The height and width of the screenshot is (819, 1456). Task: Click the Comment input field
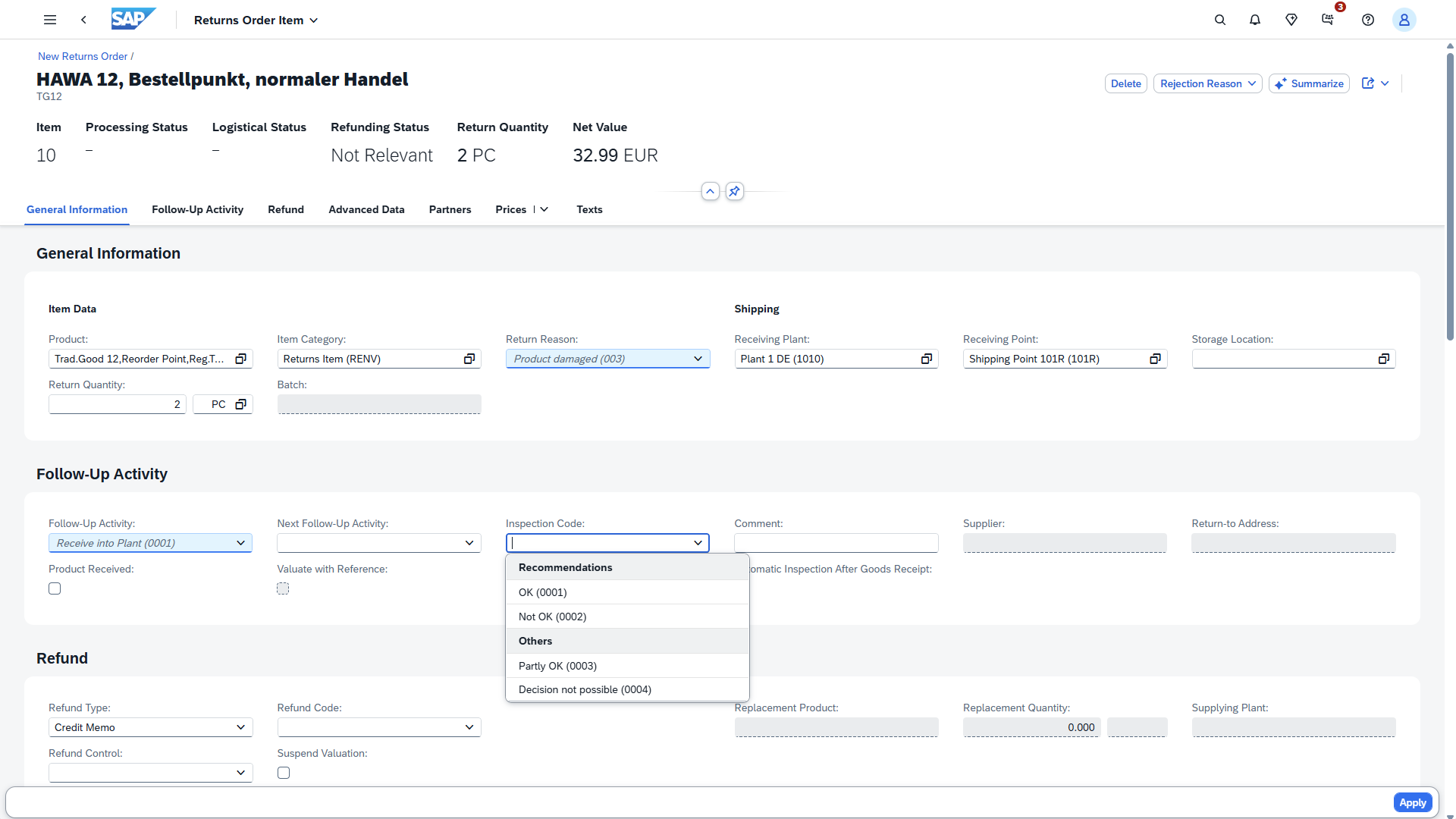836,544
